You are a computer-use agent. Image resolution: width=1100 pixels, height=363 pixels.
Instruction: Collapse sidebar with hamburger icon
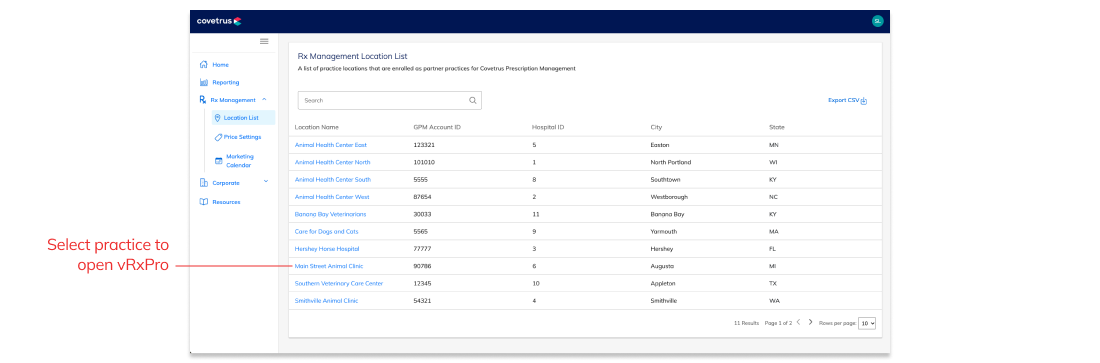tap(264, 41)
